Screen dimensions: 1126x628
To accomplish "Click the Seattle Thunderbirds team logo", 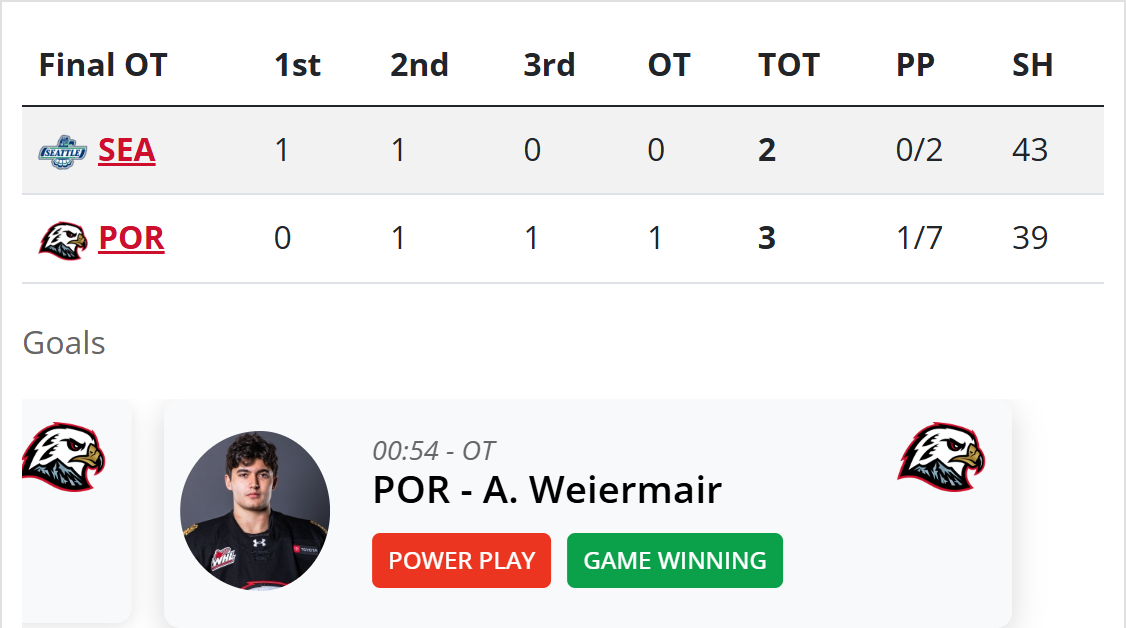I will 63,151.
